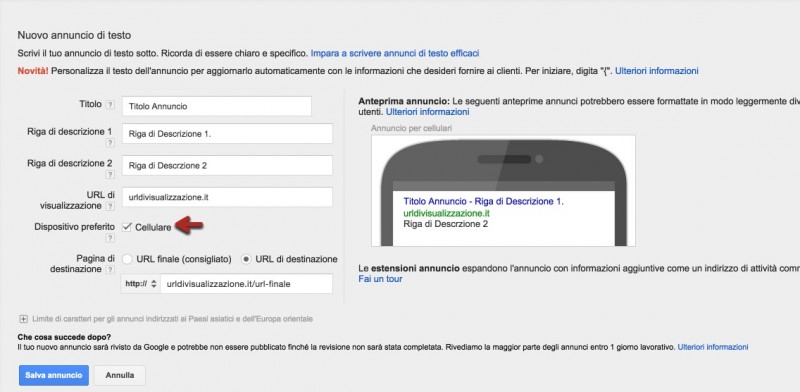Open help icon next to Titolo
Screen dimensions: 800x392
110,105
